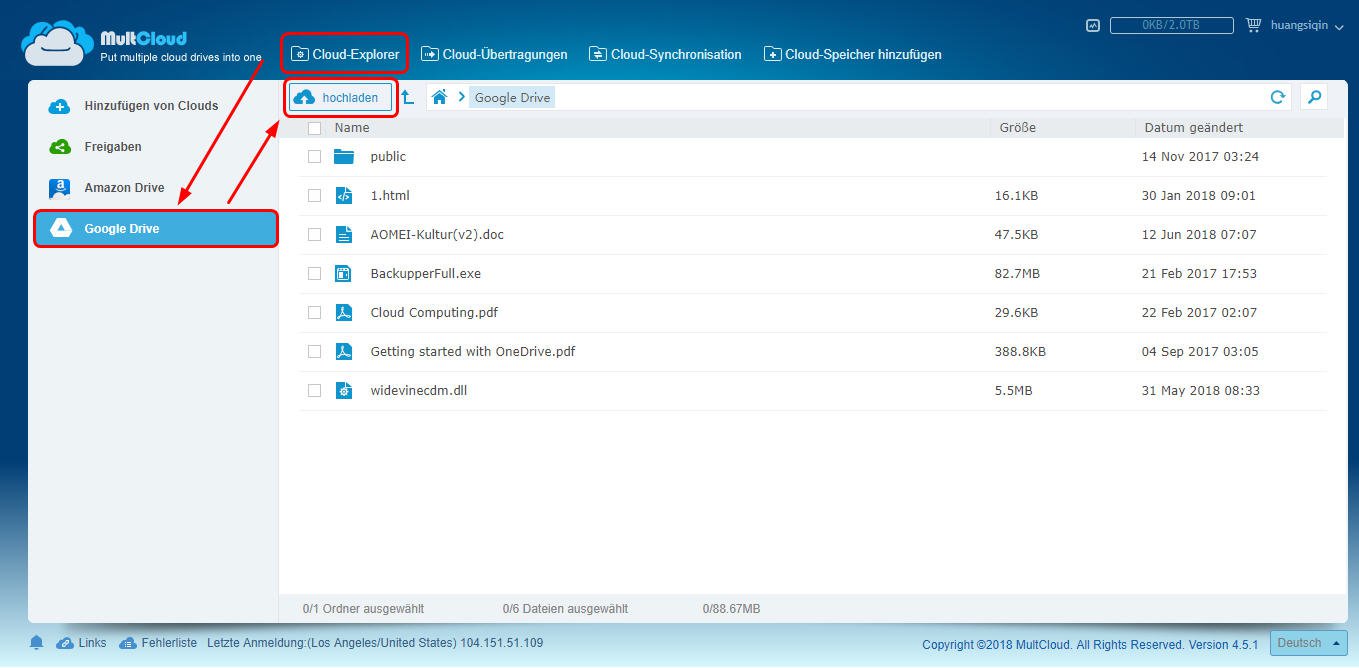Click the green Freigaben share icon
Viewport: 1359px width, 668px height.
tap(60, 146)
